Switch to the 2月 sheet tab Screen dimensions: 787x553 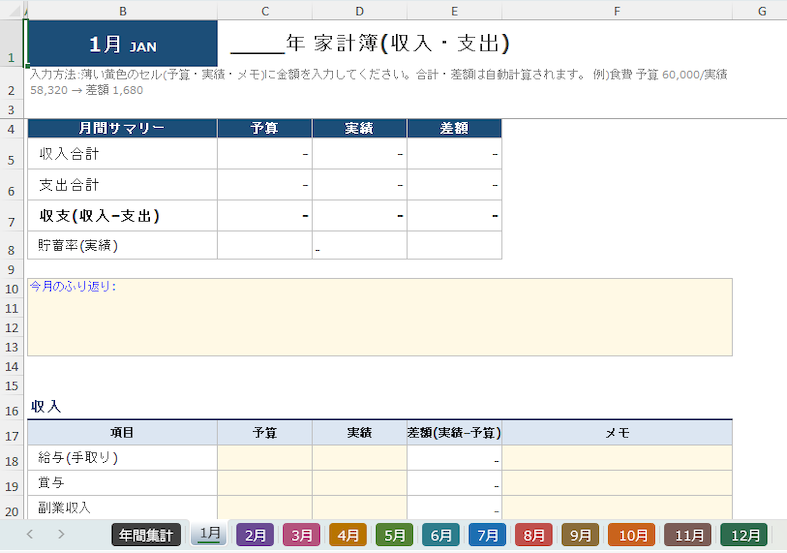click(255, 535)
